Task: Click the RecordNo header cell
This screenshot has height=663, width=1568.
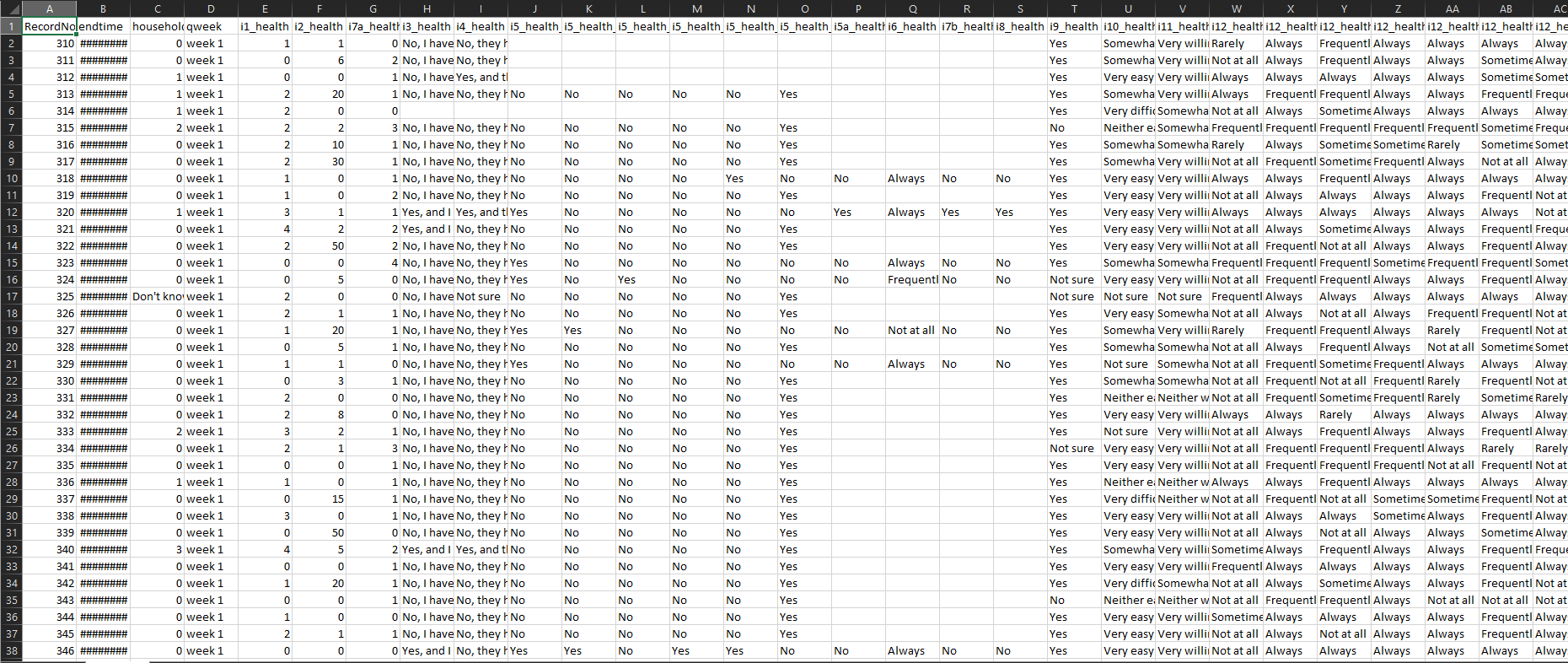Action: (49, 26)
